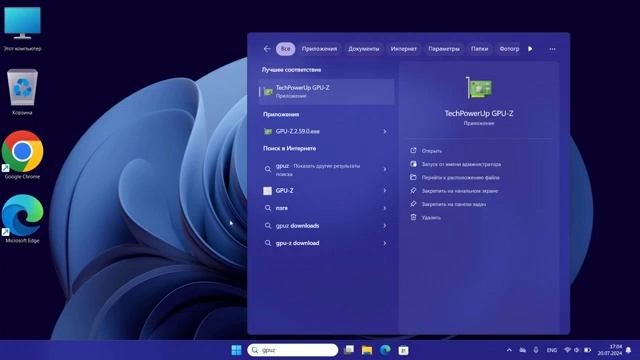Switch to 'Интернет' filter tab
Image resolution: width=640 pixels, height=360 pixels.
[403, 49]
